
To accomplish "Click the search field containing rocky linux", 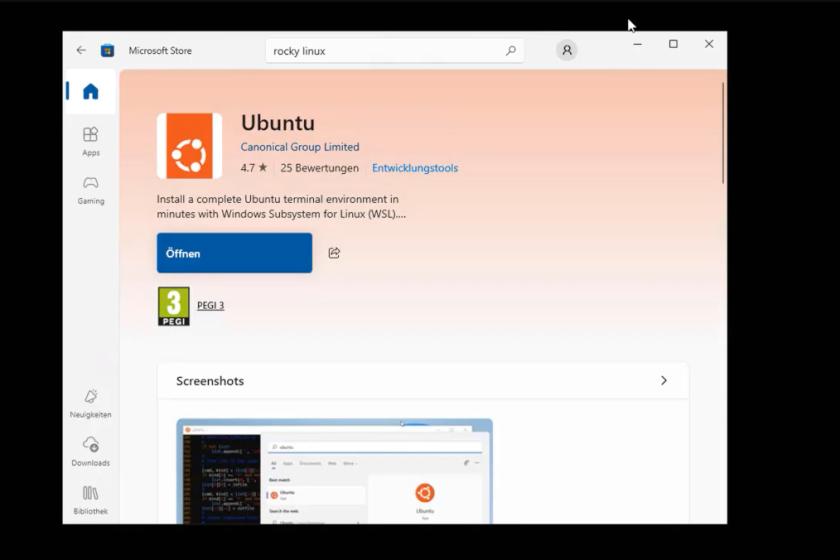I will (x=395, y=51).
